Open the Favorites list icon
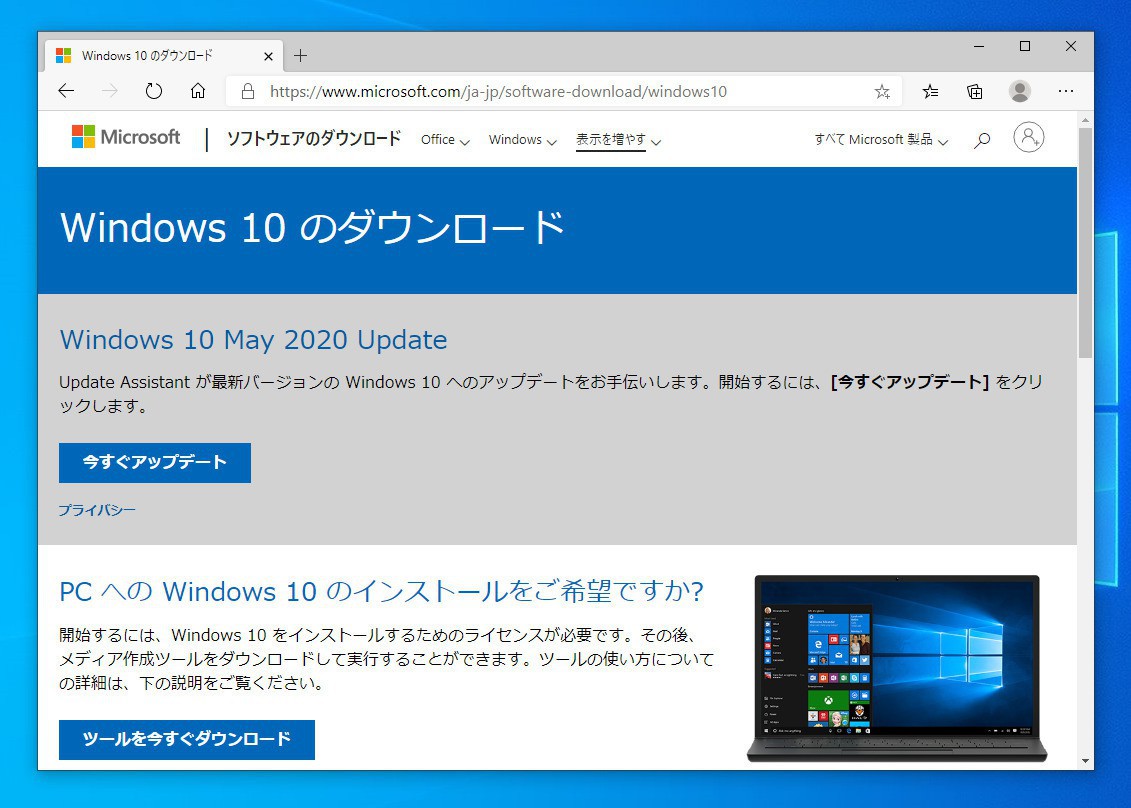 tap(930, 92)
